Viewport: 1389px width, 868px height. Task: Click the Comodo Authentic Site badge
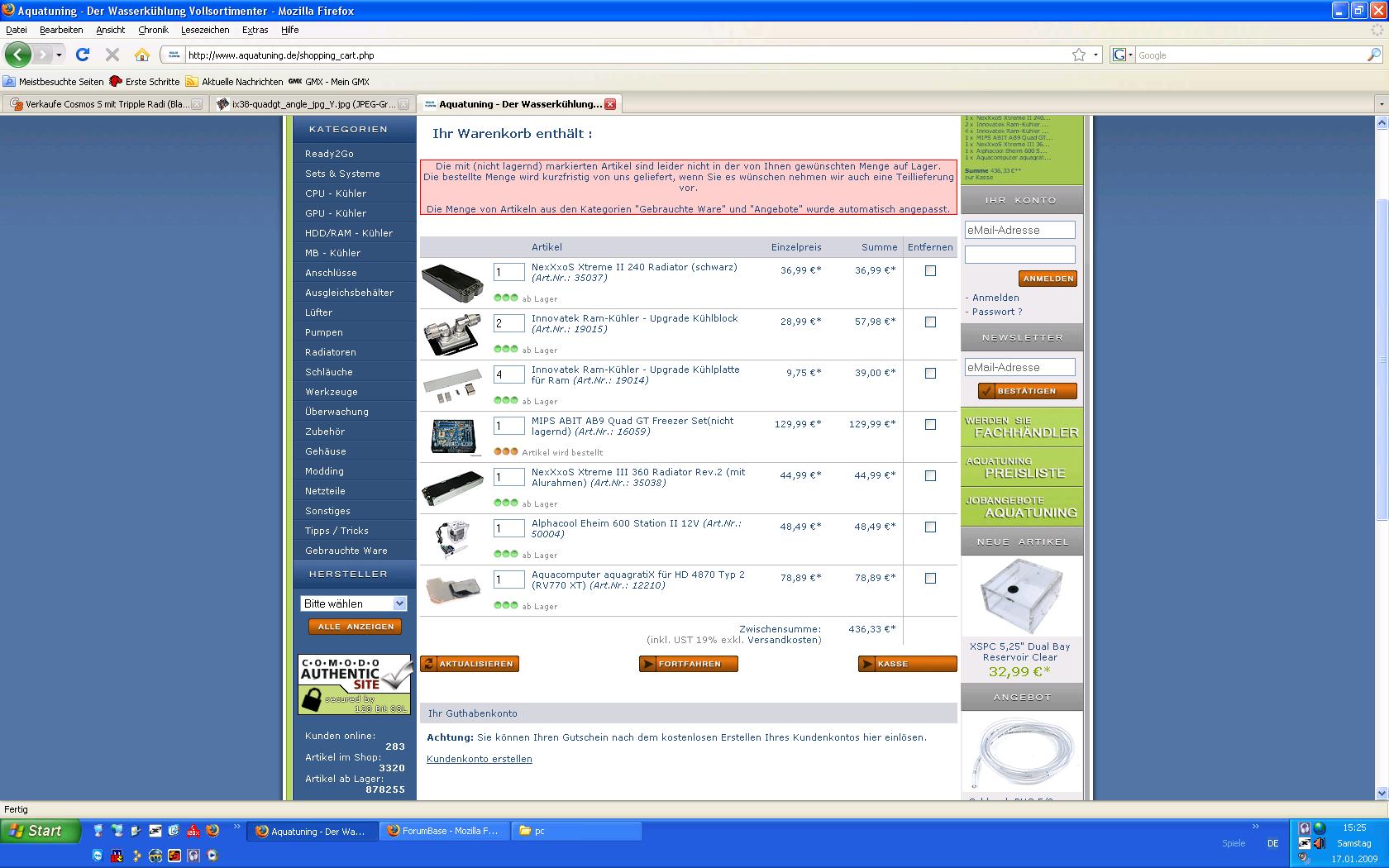click(355, 684)
